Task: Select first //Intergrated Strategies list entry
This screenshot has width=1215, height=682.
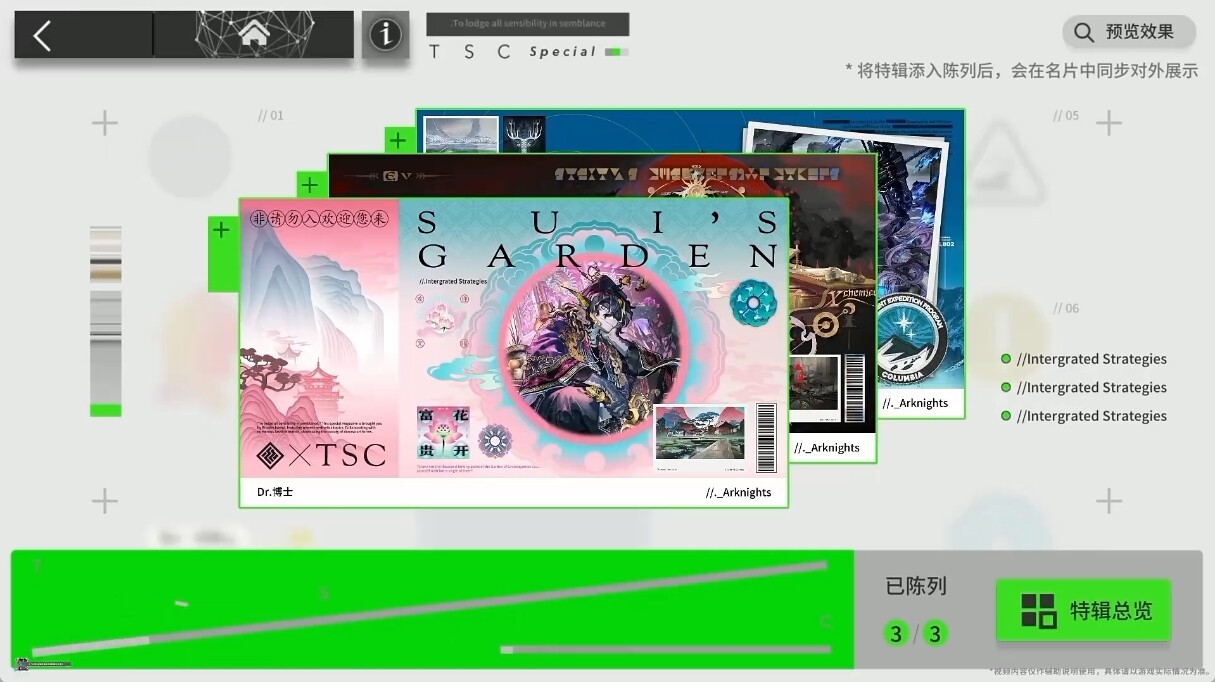Action: tap(1084, 359)
